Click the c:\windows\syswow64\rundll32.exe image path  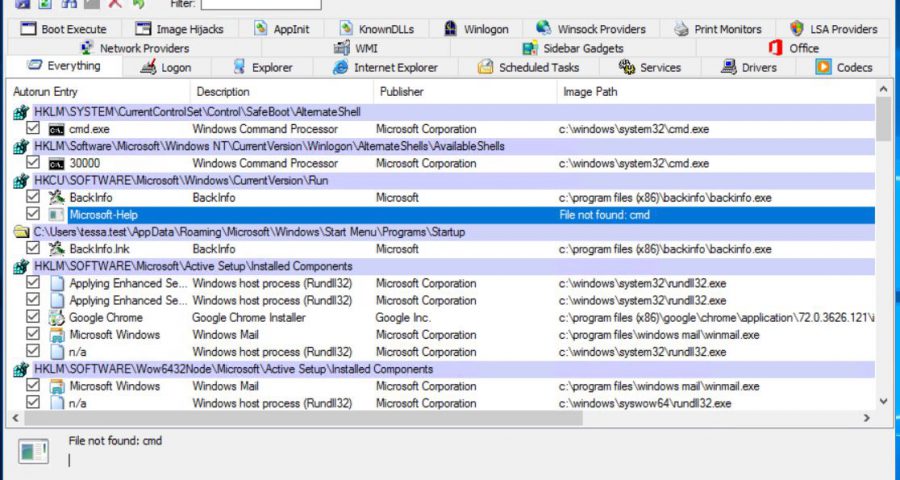(x=645, y=404)
